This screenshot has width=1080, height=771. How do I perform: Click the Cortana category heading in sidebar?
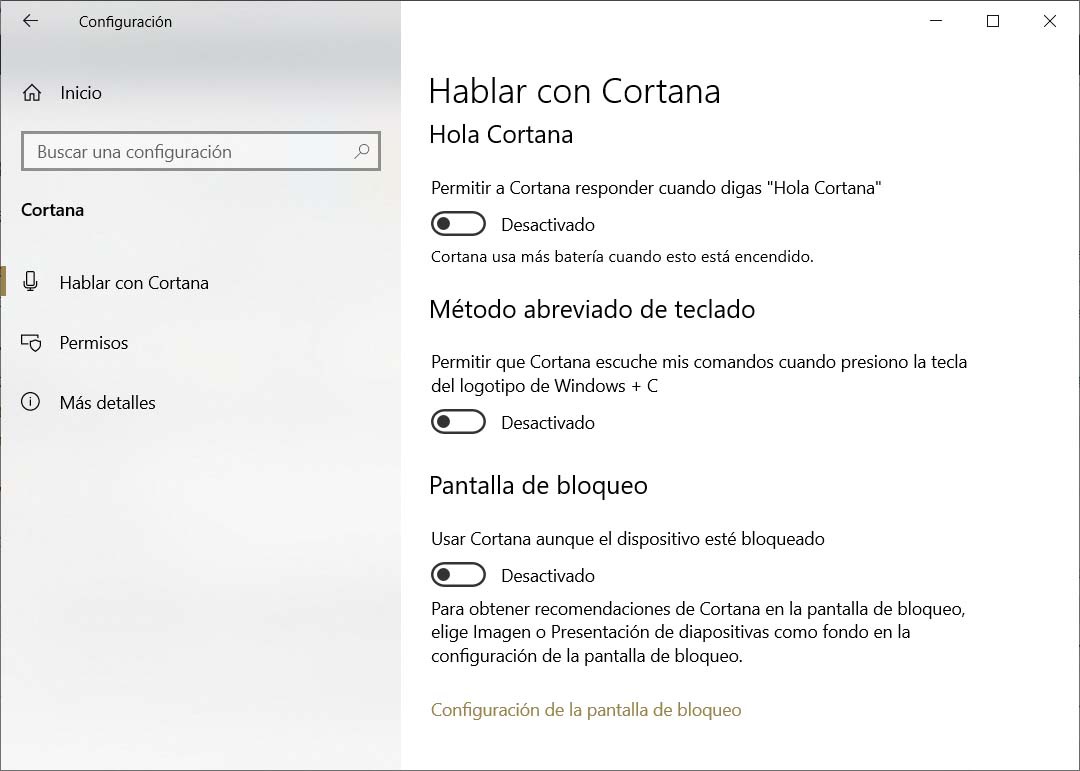53,210
